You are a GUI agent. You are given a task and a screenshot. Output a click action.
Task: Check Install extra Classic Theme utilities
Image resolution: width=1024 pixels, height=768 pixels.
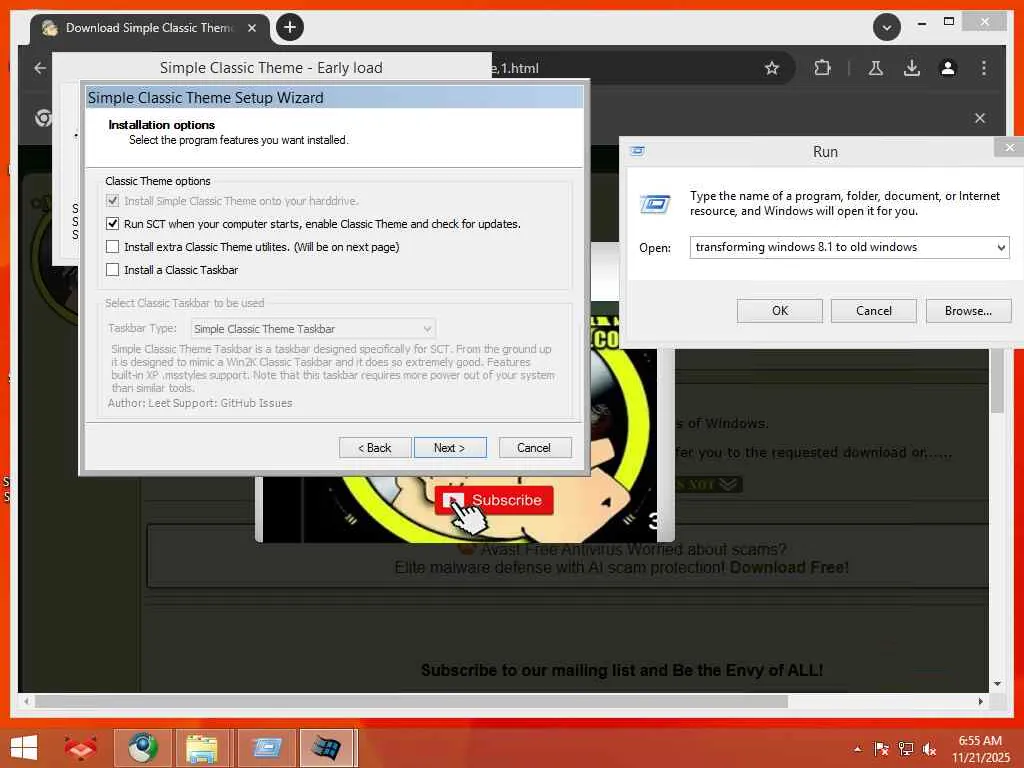point(112,247)
